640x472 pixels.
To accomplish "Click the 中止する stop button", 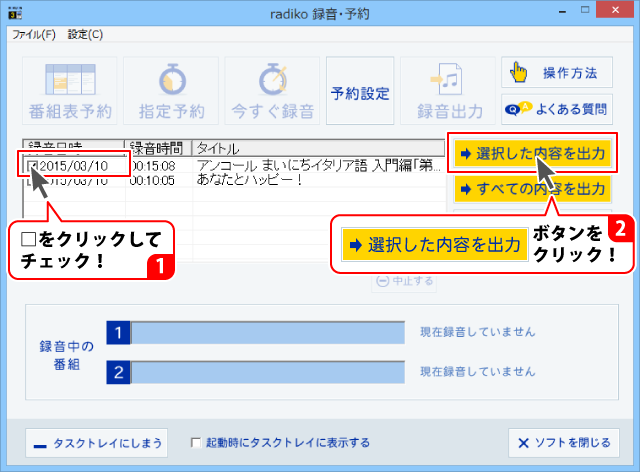I will 404,281.
